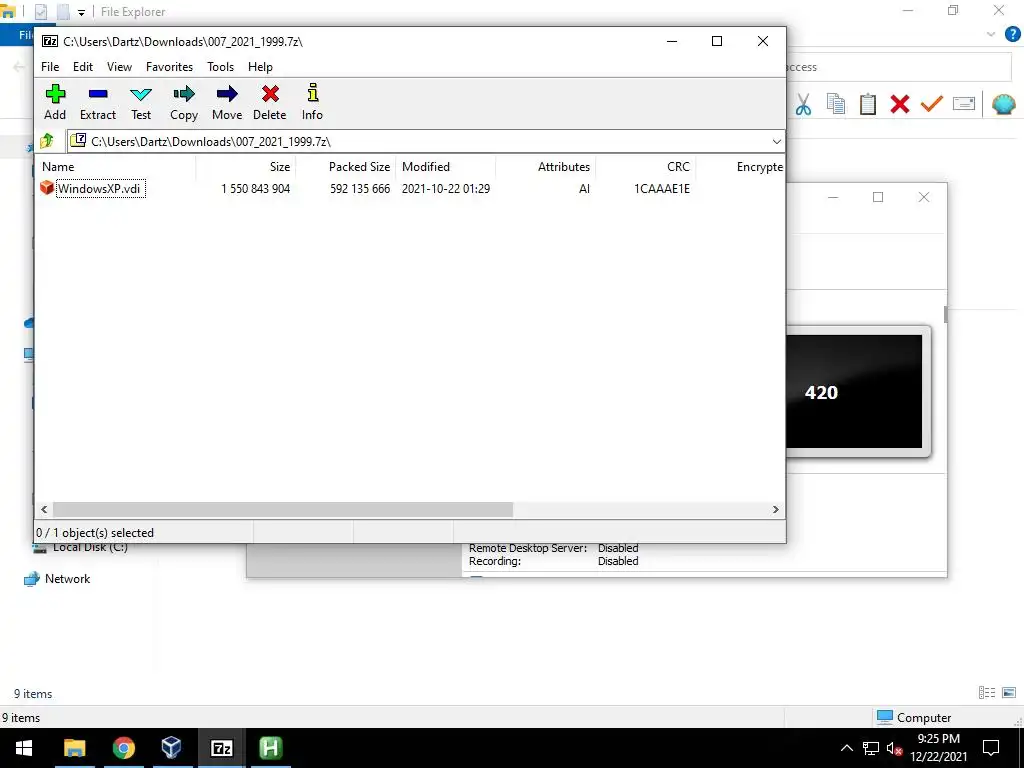Image resolution: width=1024 pixels, height=768 pixels.
Task: Click the network tray icon
Action: pyautogui.click(x=871, y=748)
